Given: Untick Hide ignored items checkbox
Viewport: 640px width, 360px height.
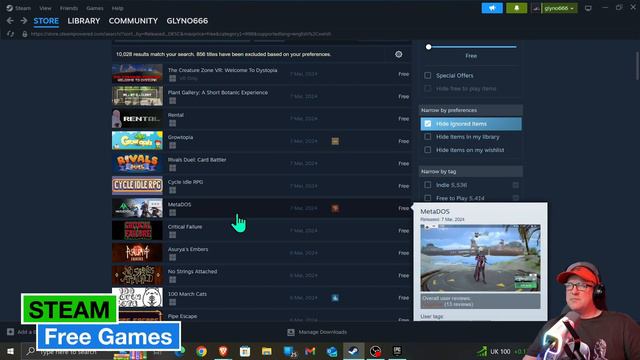Looking at the screenshot, I should click(427, 124).
